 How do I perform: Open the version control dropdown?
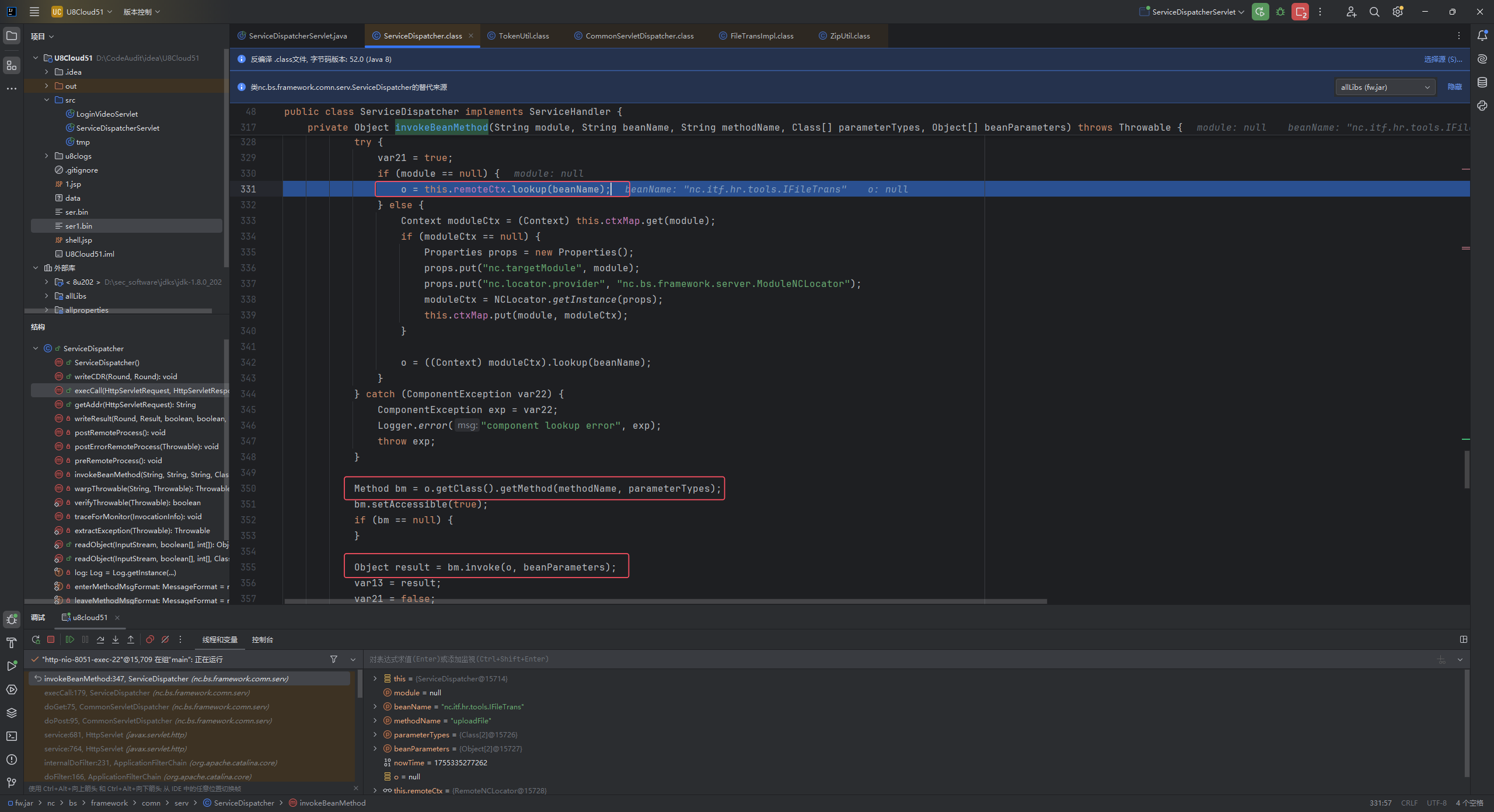(142, 12)
